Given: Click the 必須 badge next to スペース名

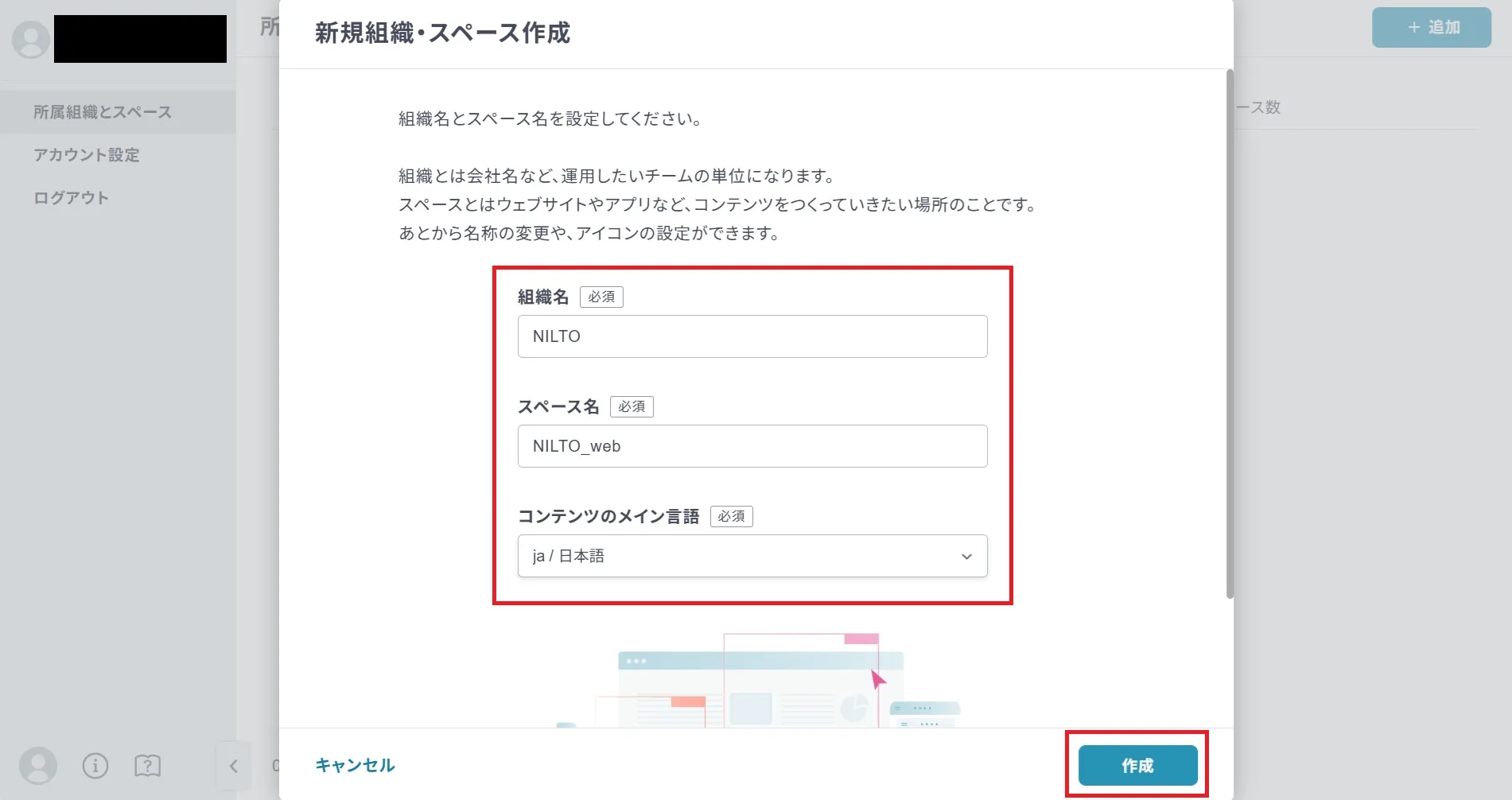Looking at the screenshot, I should pyautogui.click(x=632, y=406).
